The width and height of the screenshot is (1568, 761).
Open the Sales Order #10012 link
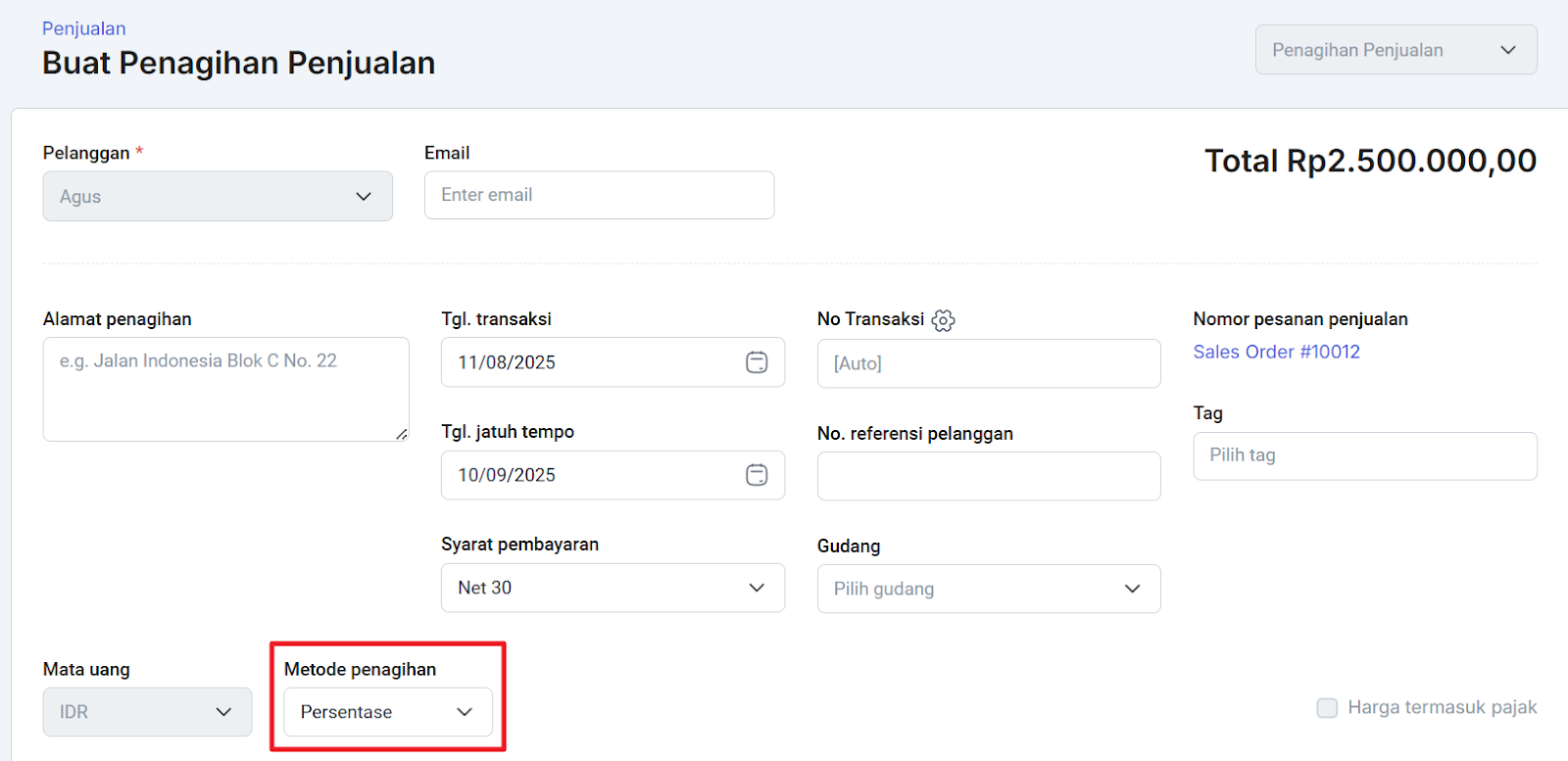point(1276,352)
